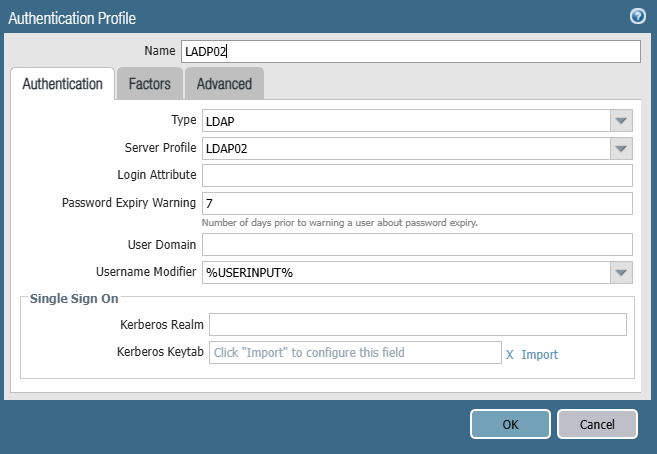Focus the Login Attribute input field

[x=417, y=175]
